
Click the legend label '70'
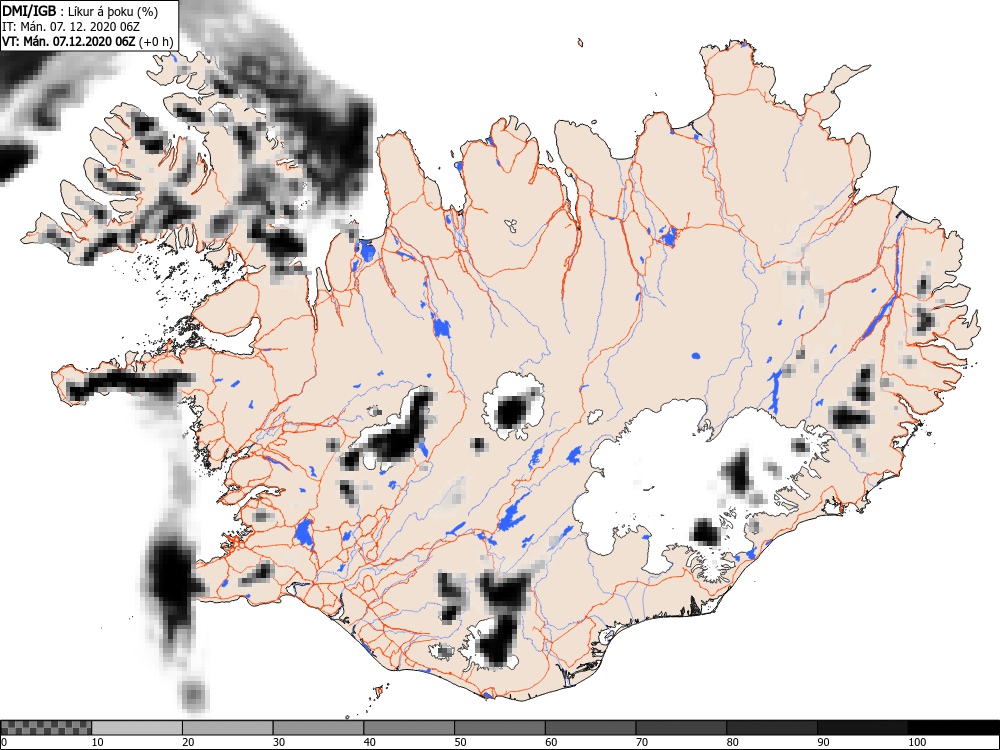click(x=642, y=742)
